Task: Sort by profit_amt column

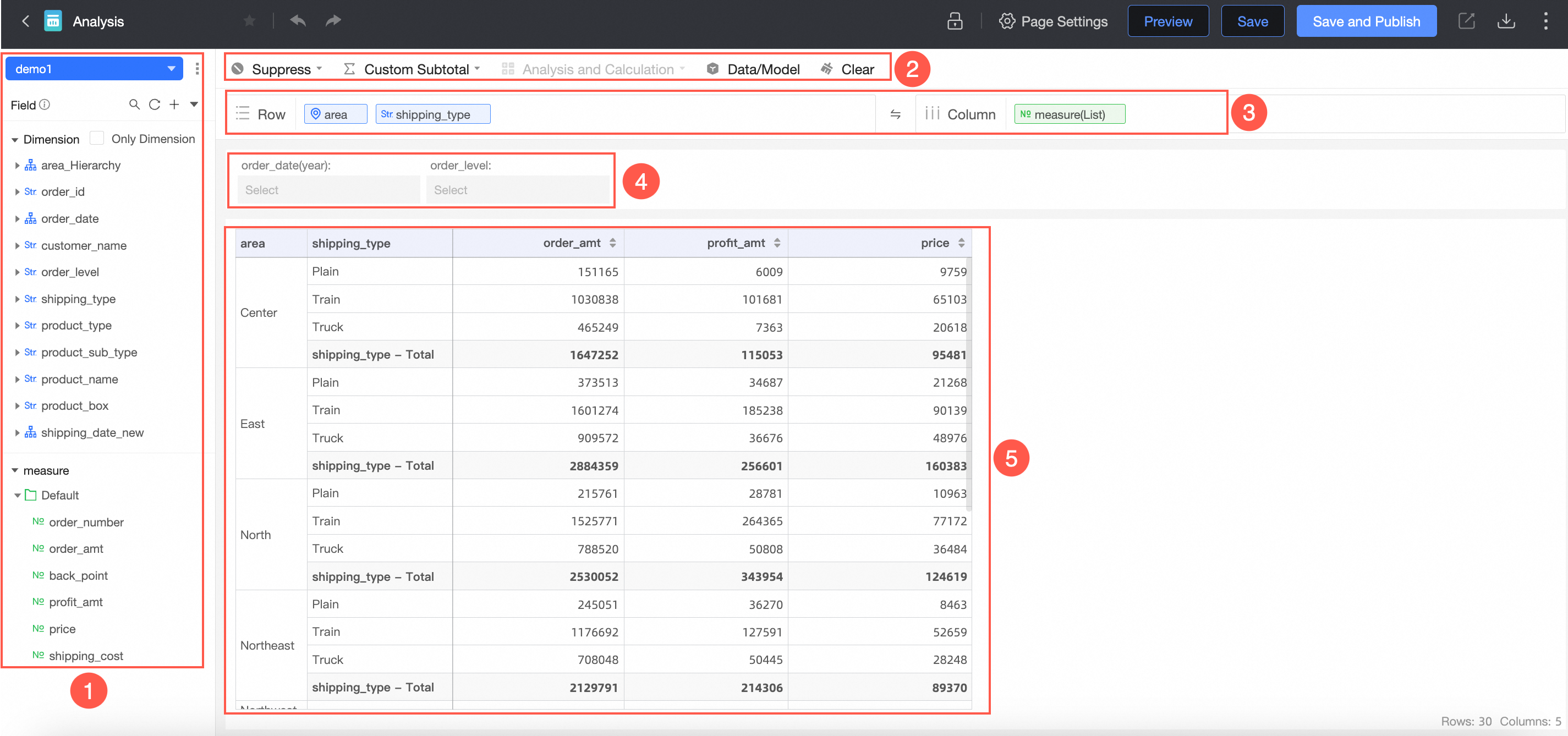Action: tap(777, 243)
